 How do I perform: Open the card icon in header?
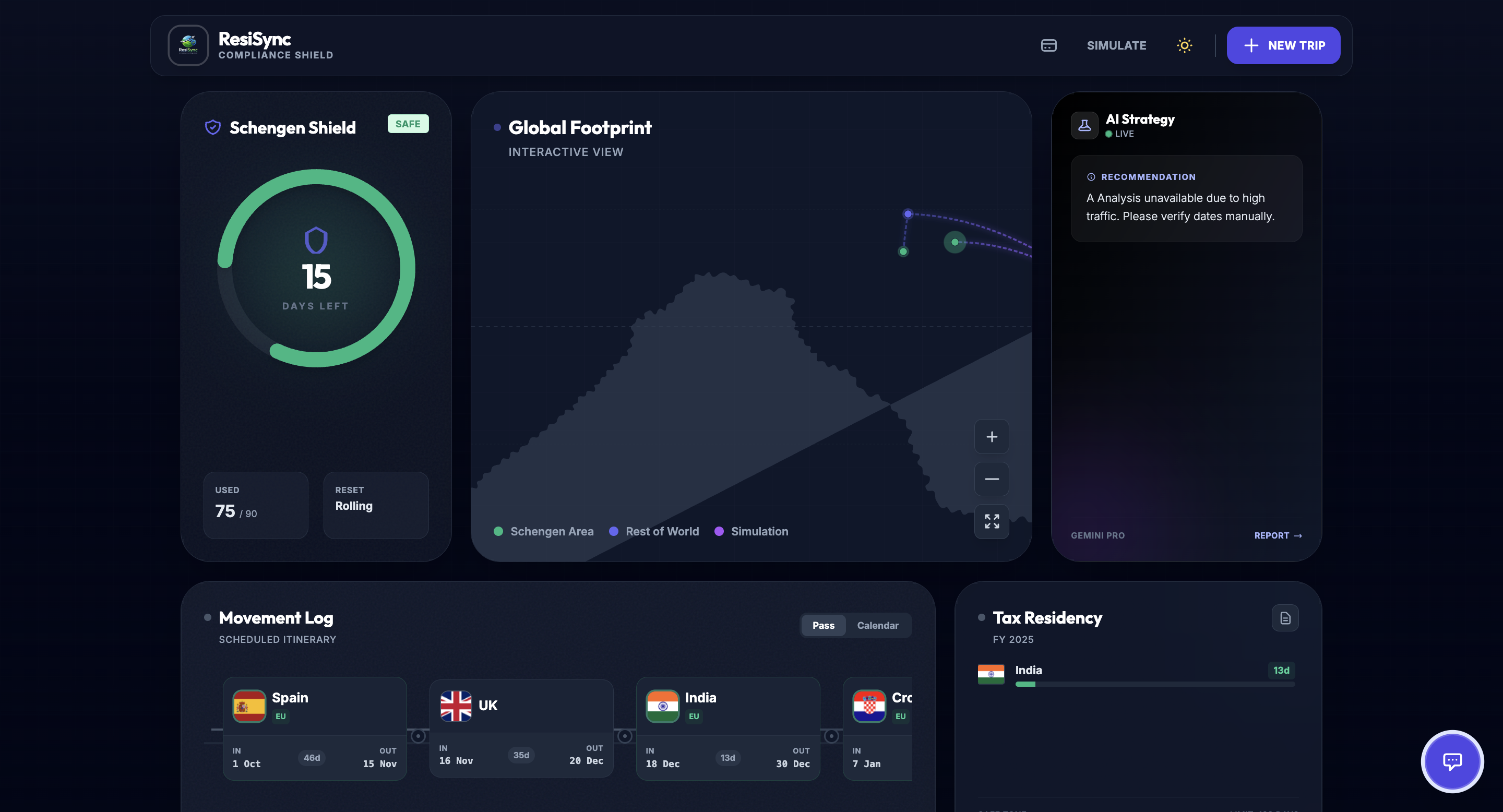1048,45
